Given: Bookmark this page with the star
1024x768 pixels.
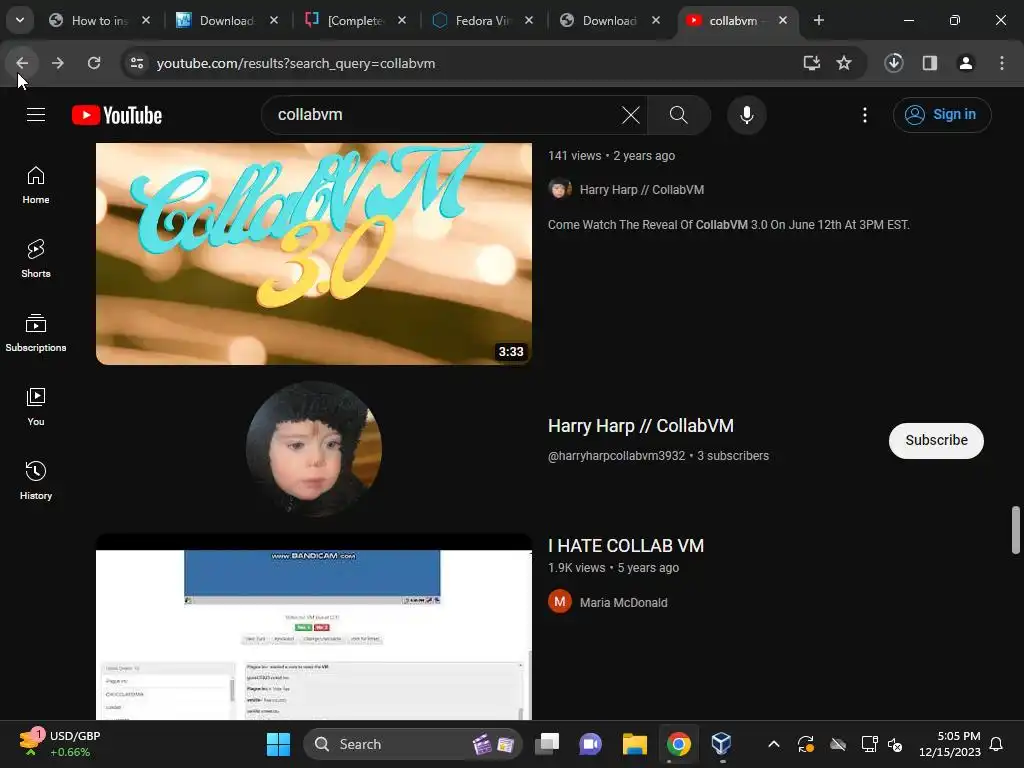Looking at the screenshot, I should pos(844,63).
